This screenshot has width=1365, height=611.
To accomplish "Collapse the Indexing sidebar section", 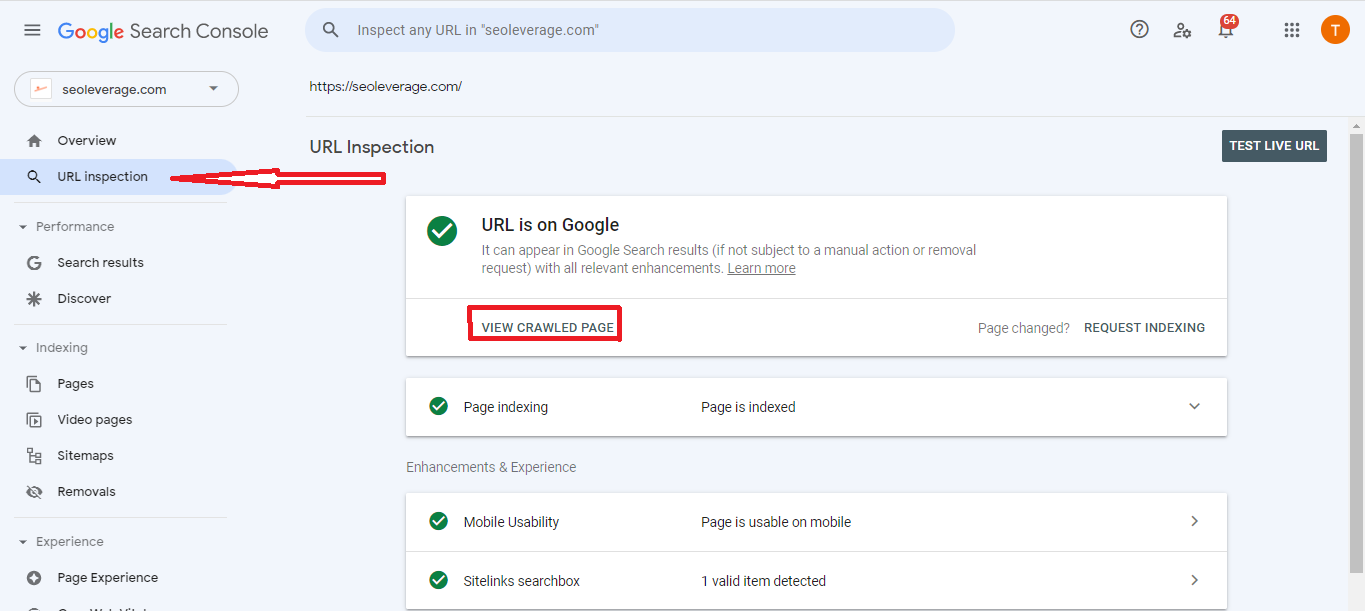I will tap(23, 348).
